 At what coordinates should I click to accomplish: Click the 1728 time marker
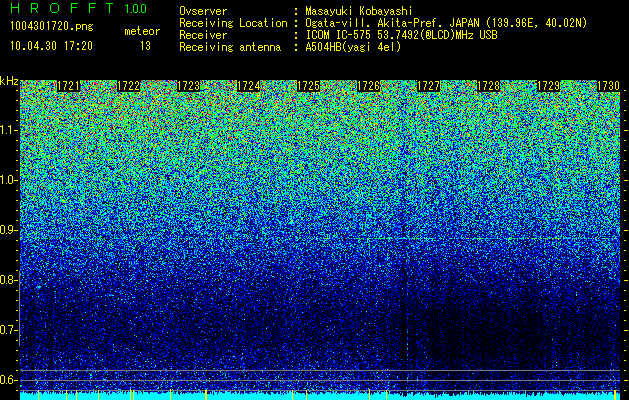tap(489, 86)
